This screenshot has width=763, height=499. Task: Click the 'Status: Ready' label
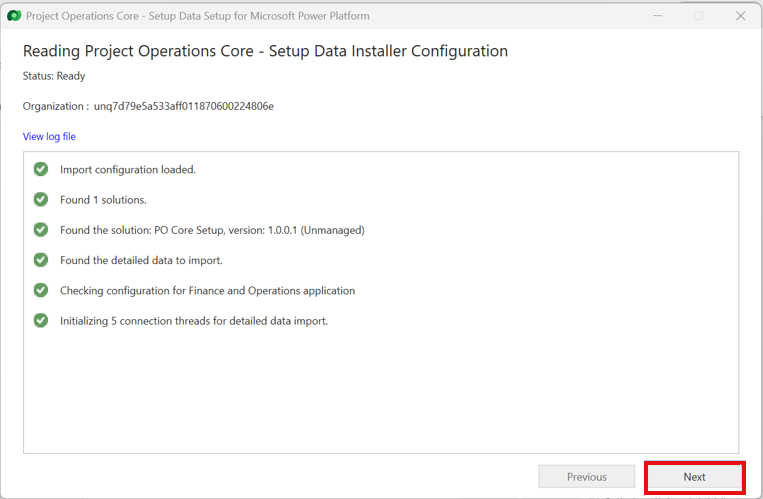pos(54,76)
